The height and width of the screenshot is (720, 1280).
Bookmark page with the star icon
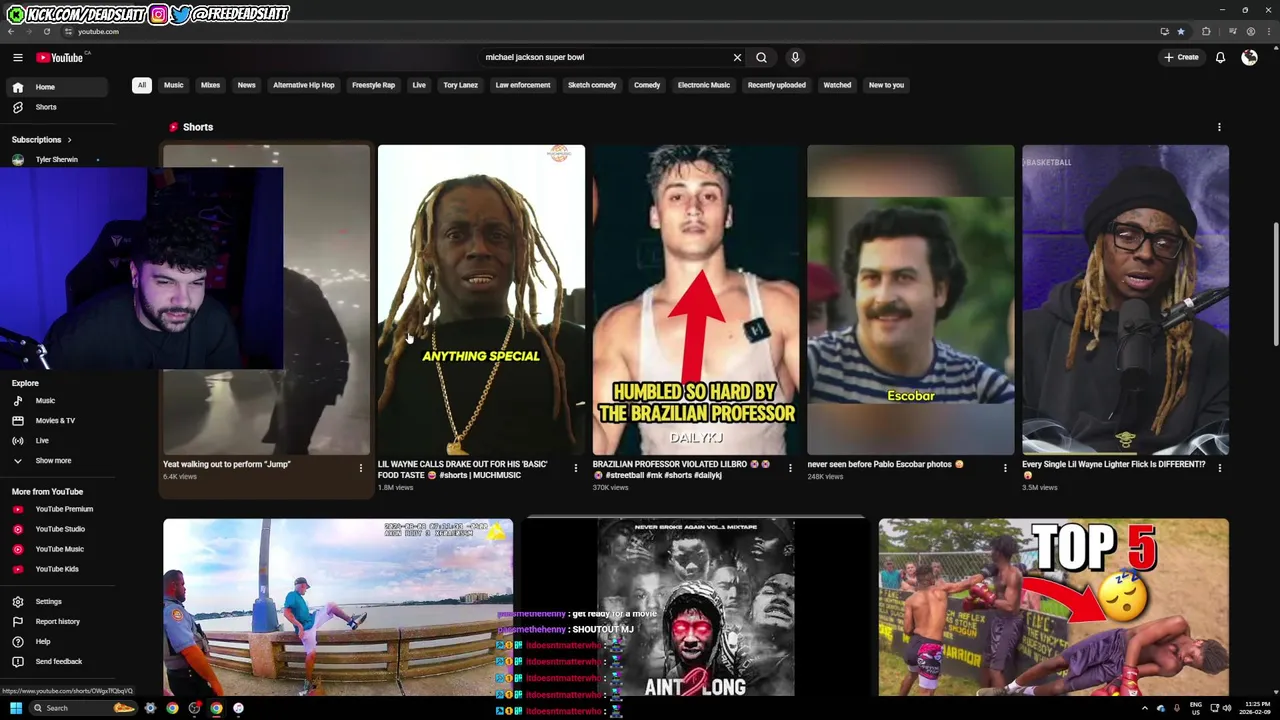tap(1181, 31)
